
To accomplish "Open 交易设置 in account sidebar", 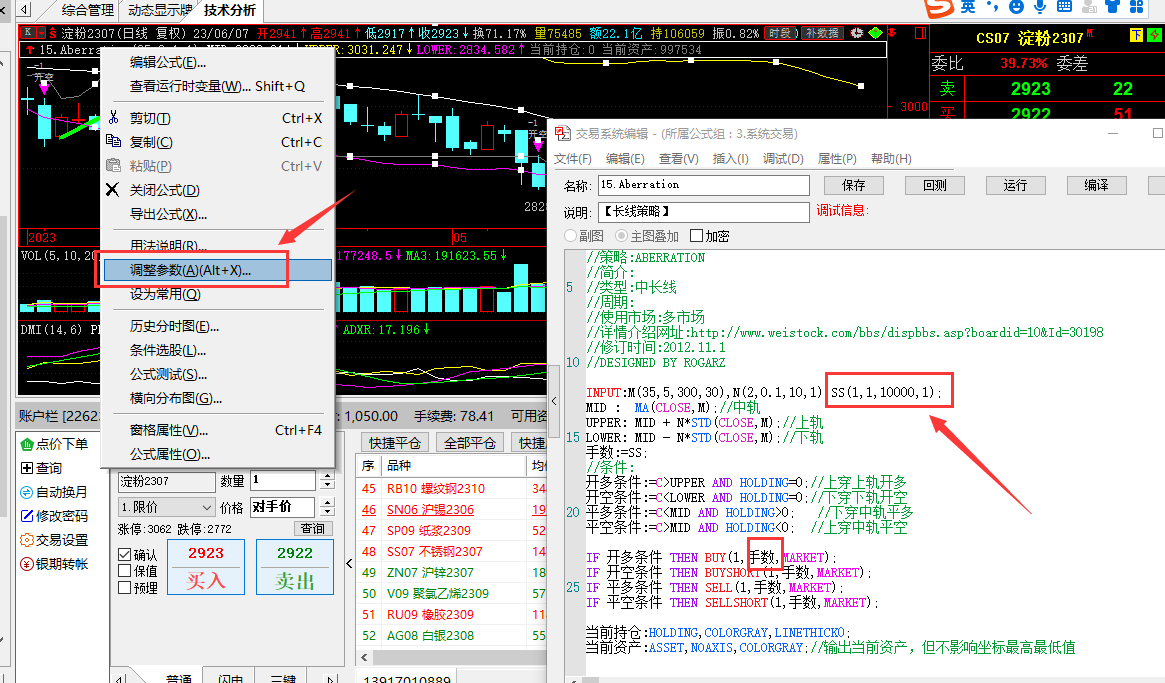I will point(54,540).
